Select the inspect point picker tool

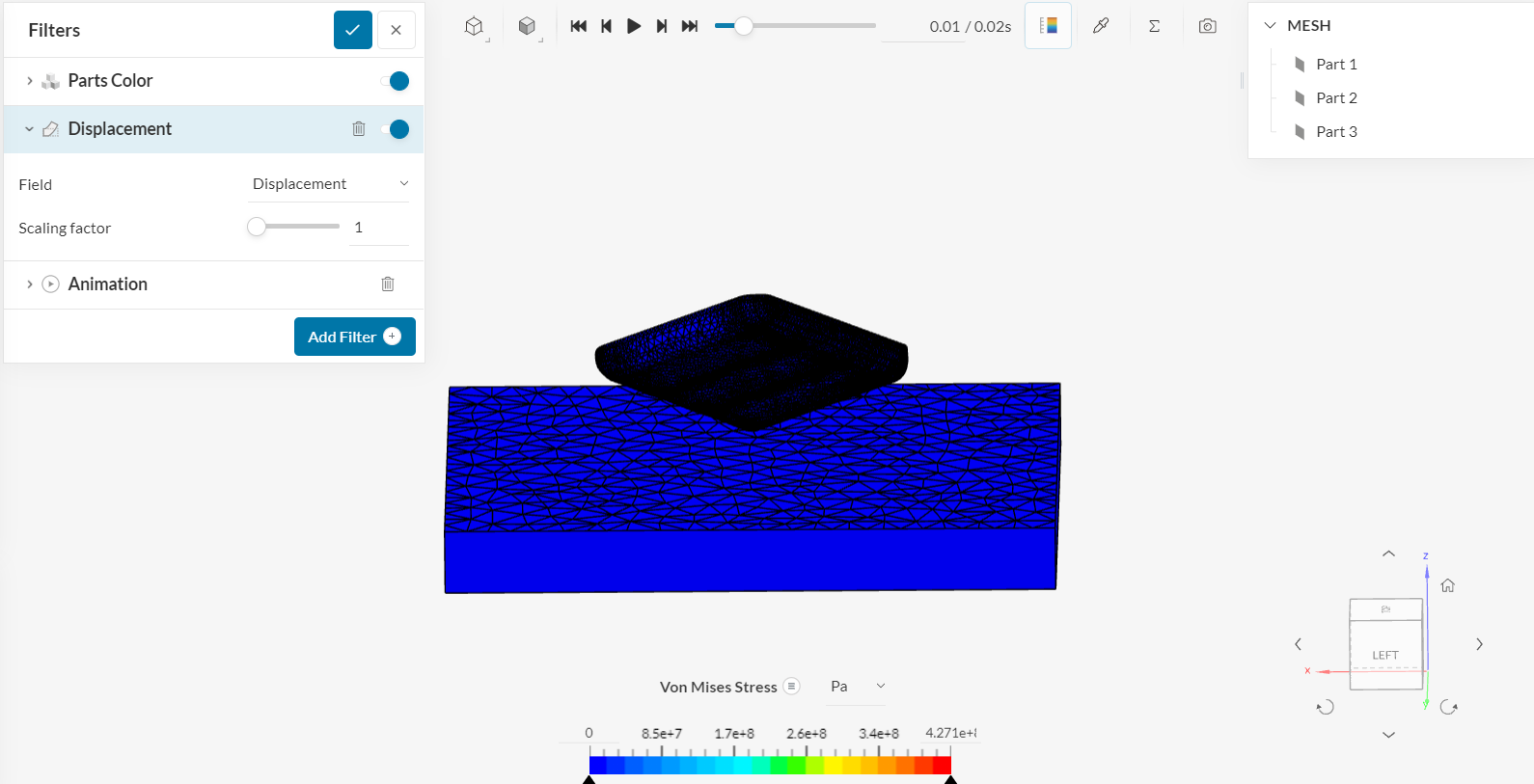click(1101, 26)
